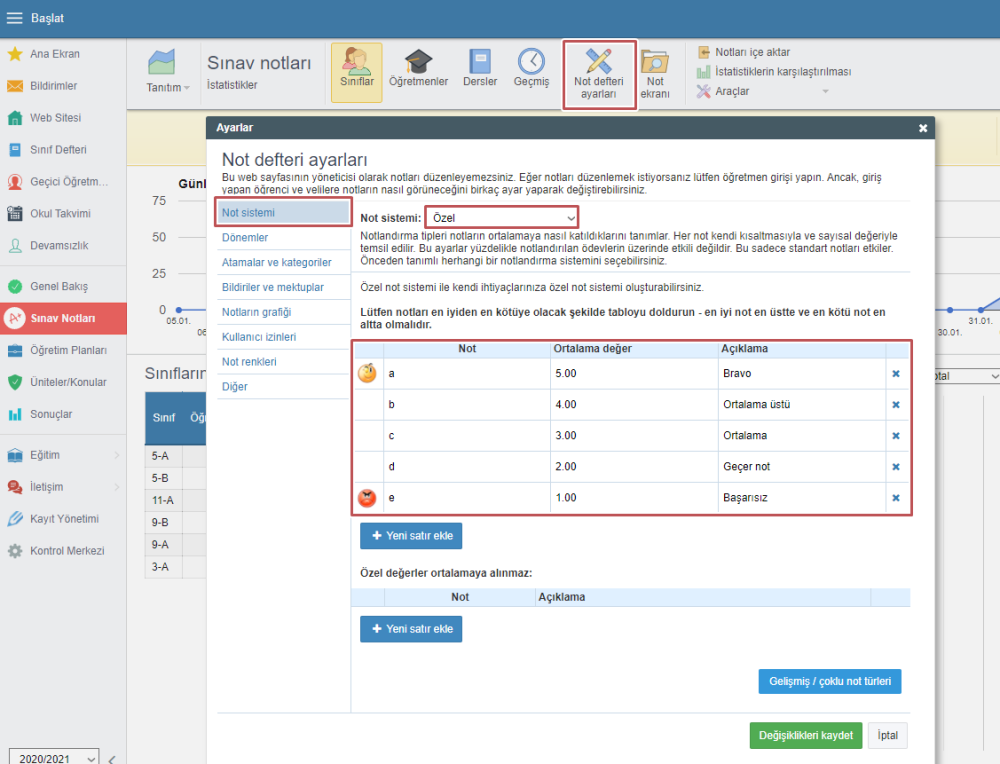The image size is (1000, 764).
Task: Open Not ekranı folder icon
Action: (654, 62)
